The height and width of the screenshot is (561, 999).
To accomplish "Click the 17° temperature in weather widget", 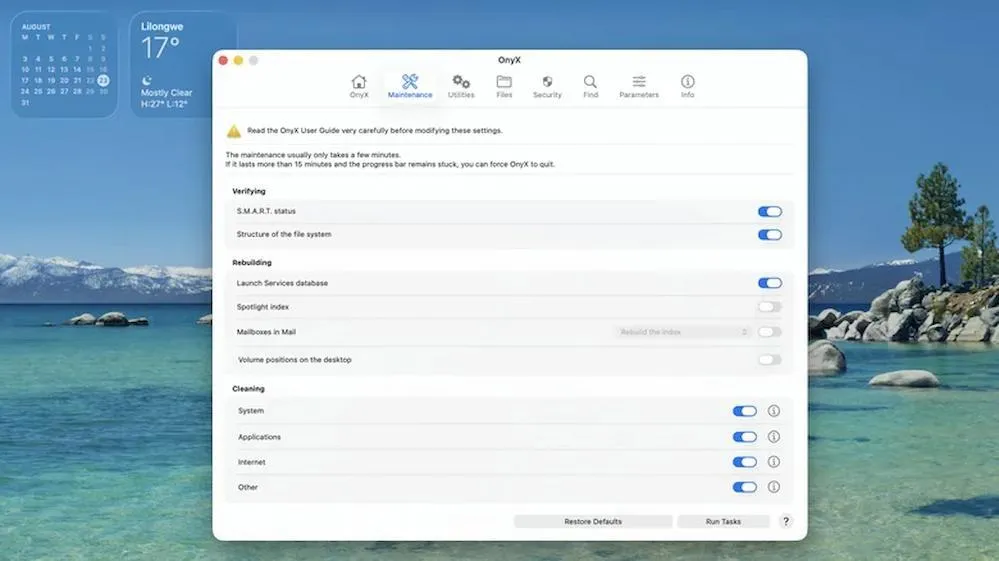I will click(160, 48).
